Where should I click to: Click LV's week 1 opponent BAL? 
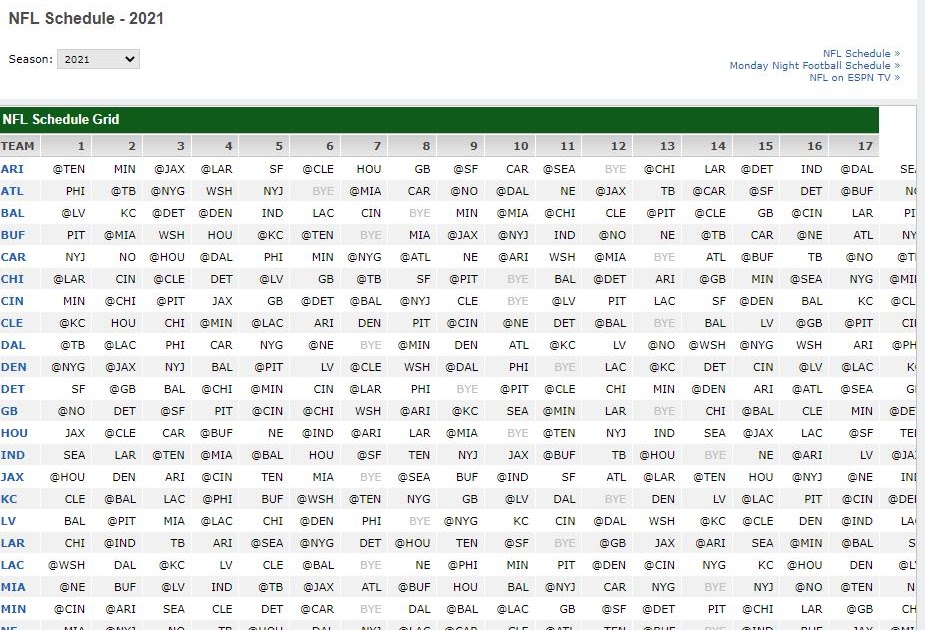click(x=73, y=521)
